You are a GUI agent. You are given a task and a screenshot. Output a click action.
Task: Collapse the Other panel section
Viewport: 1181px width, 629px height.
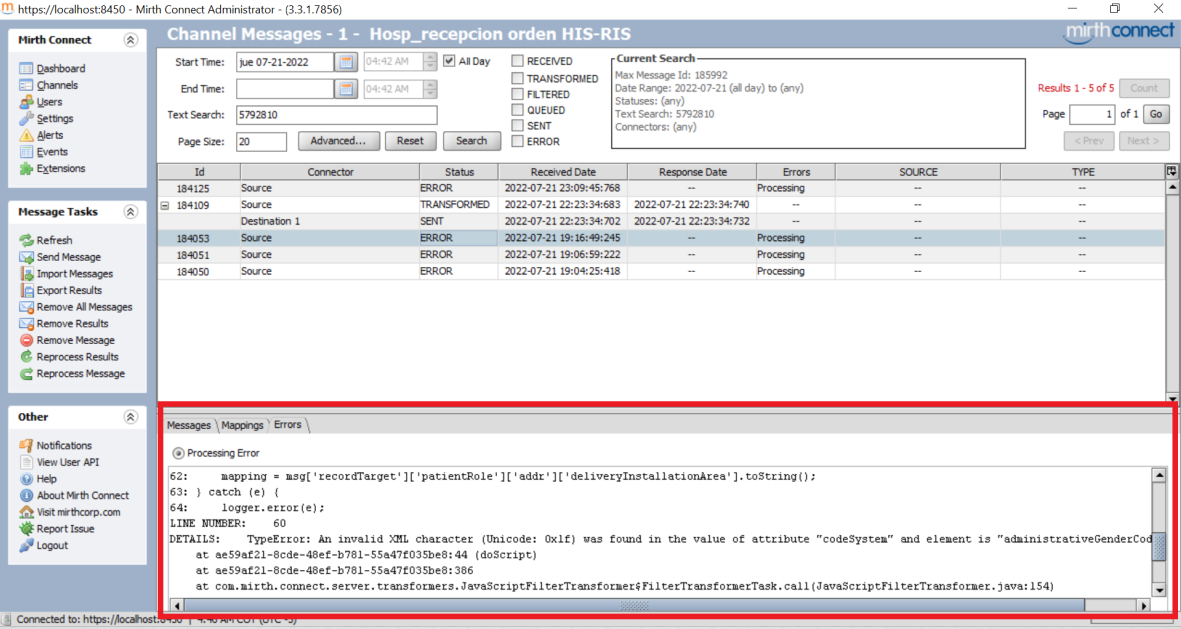point(130,417)
